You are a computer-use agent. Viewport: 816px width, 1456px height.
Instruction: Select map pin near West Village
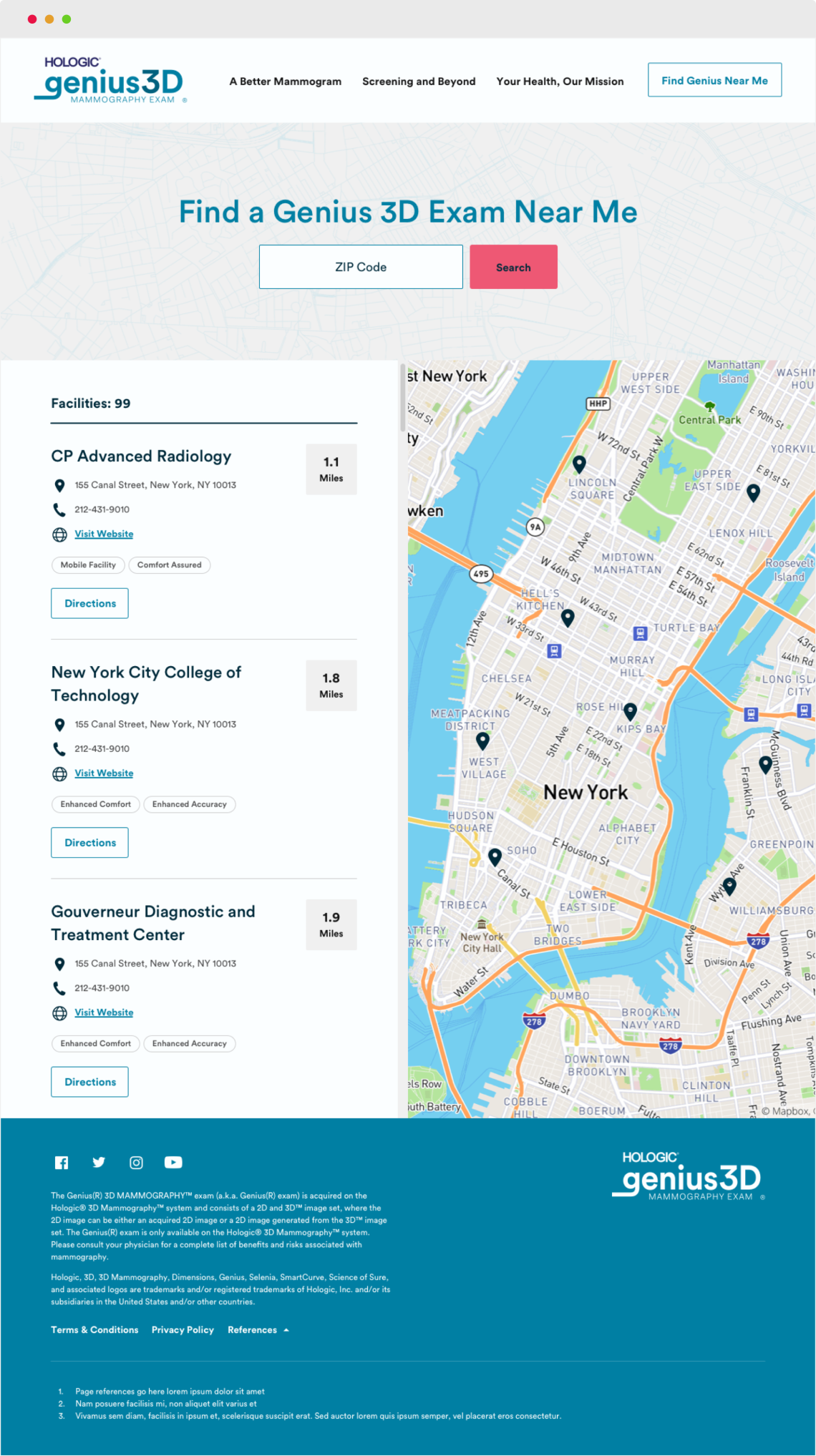(x=483, y=740)
